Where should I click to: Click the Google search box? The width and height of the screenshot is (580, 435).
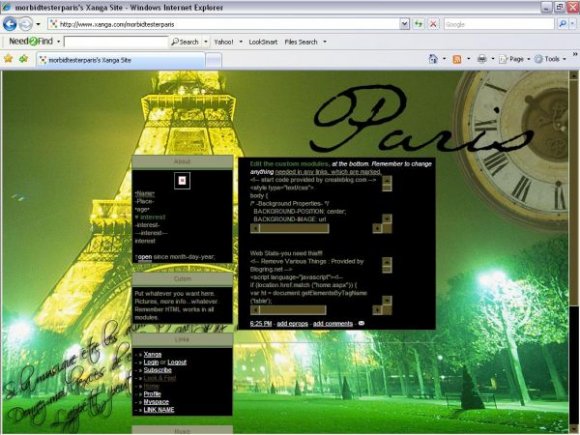(499, 24)
